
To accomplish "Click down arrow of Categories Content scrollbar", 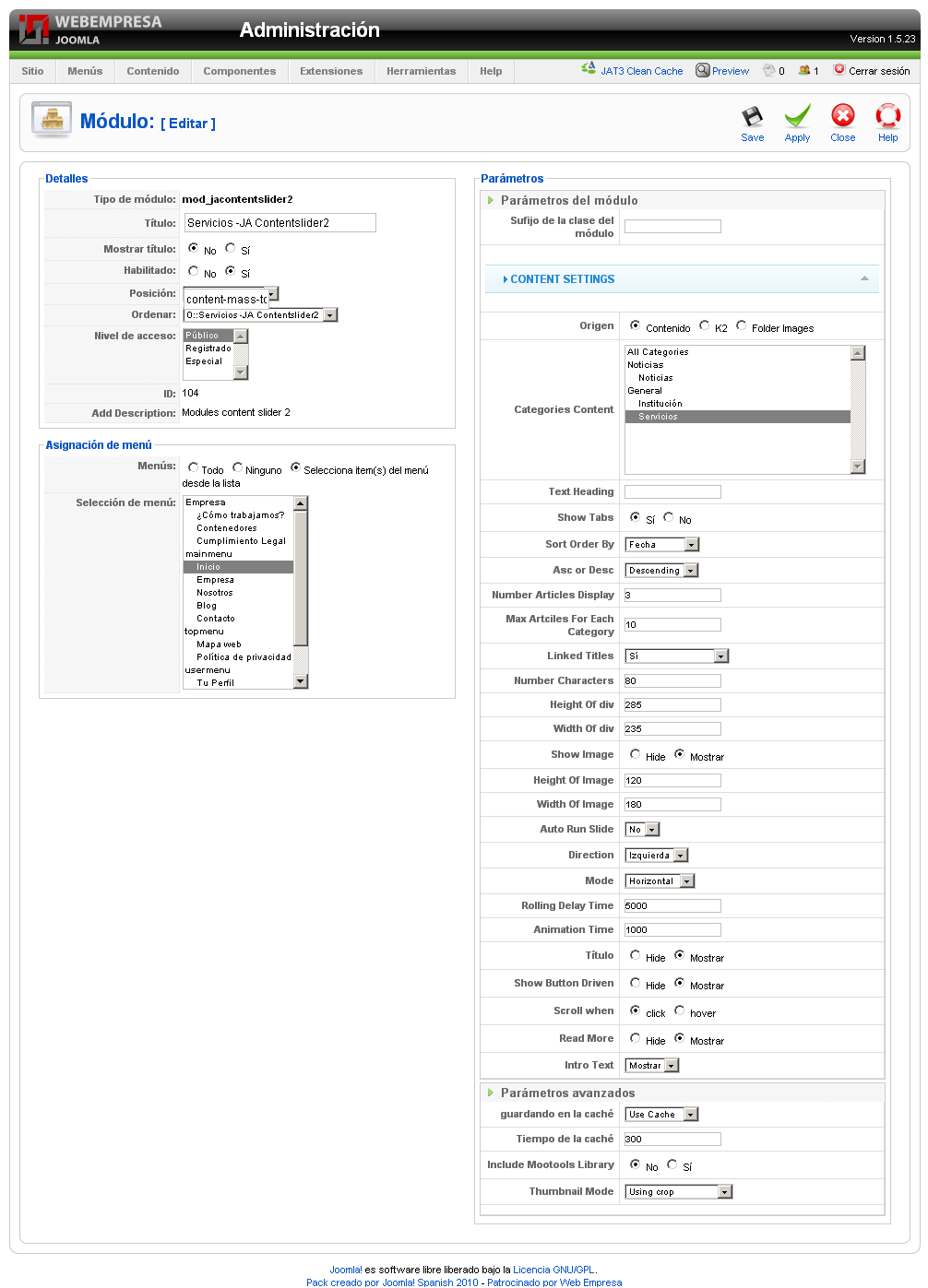I will point(858,467).
